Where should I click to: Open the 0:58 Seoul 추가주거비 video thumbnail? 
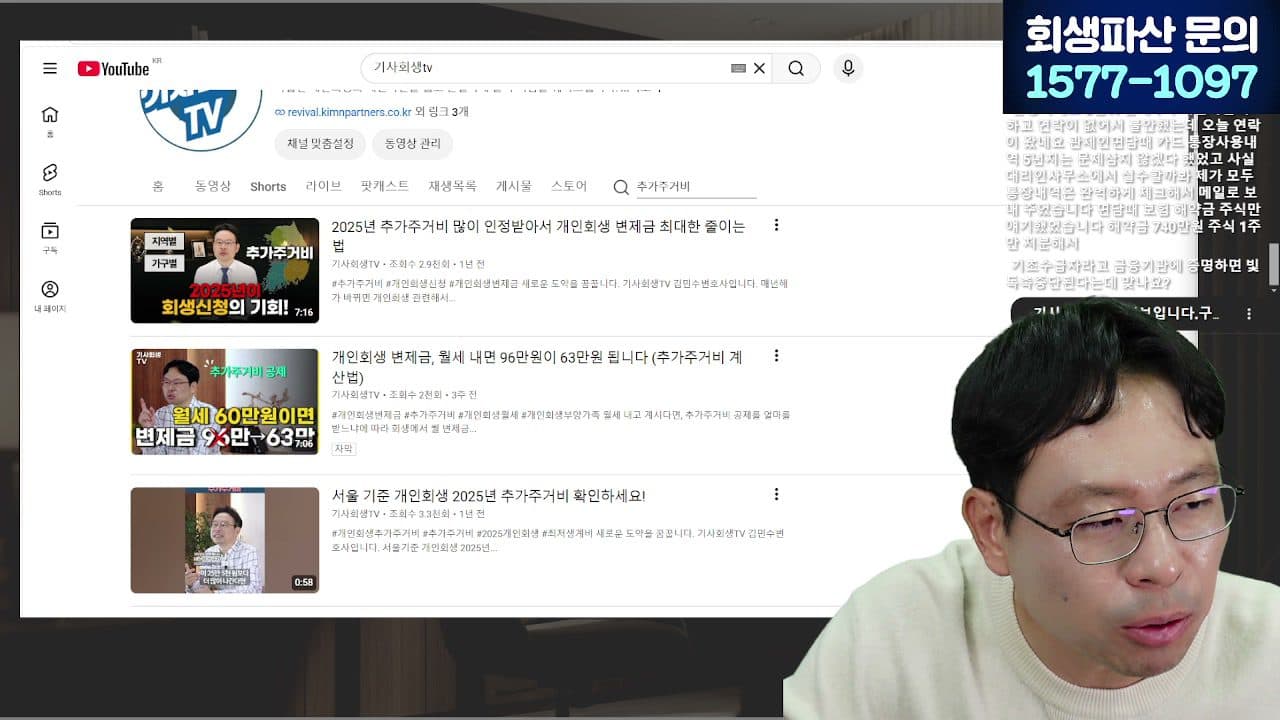point(225,540)
